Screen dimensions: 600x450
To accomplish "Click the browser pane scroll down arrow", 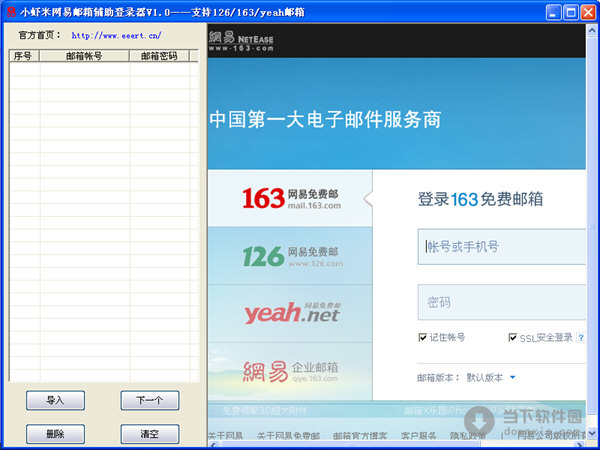I will [x=592, y=433].
